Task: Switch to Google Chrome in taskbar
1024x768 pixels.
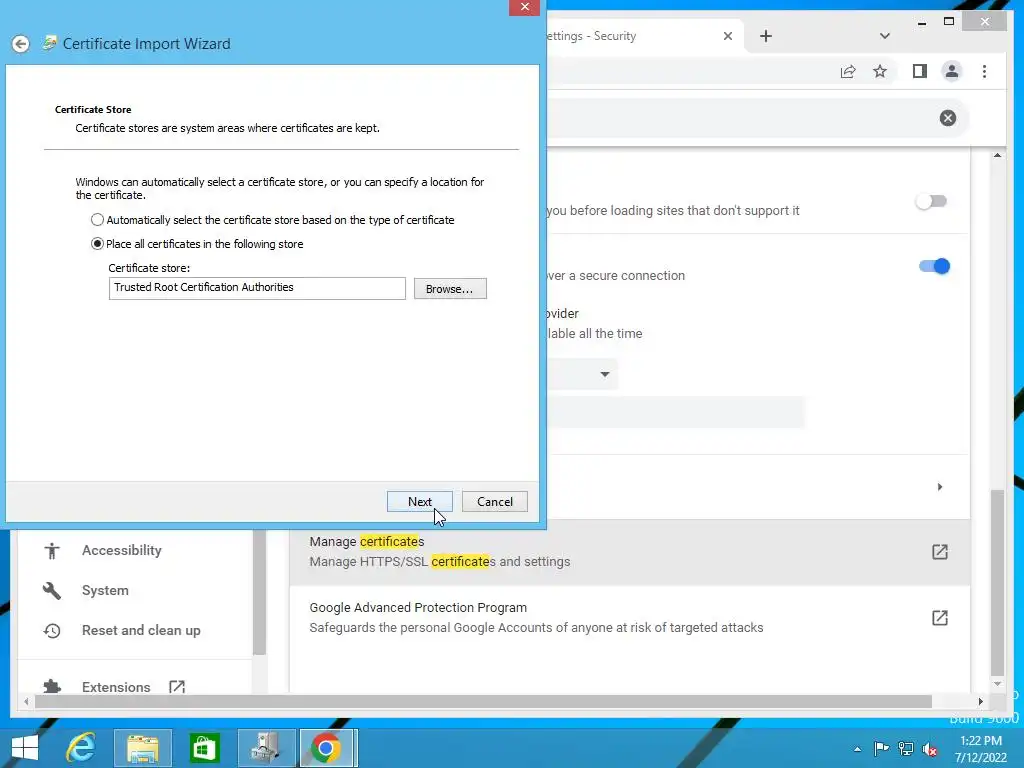Action: tap(326, 748)
